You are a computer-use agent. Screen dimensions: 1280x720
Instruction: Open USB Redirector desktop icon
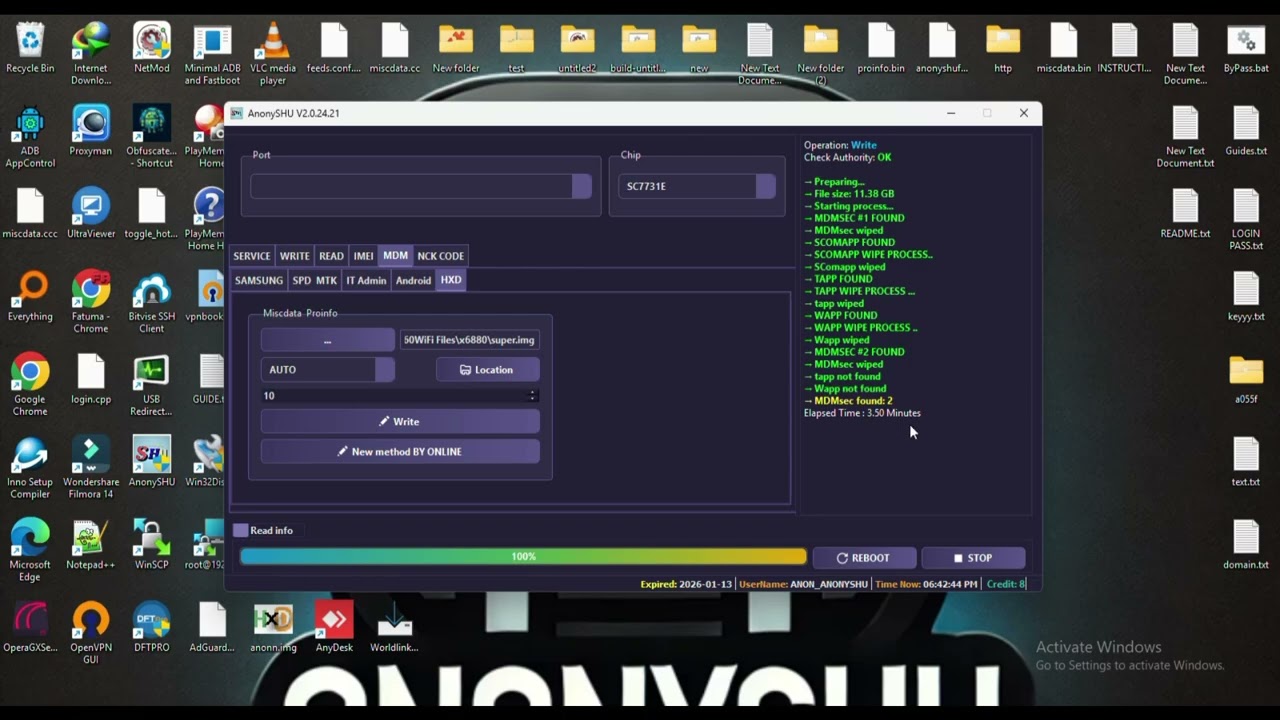click(152, 384)
